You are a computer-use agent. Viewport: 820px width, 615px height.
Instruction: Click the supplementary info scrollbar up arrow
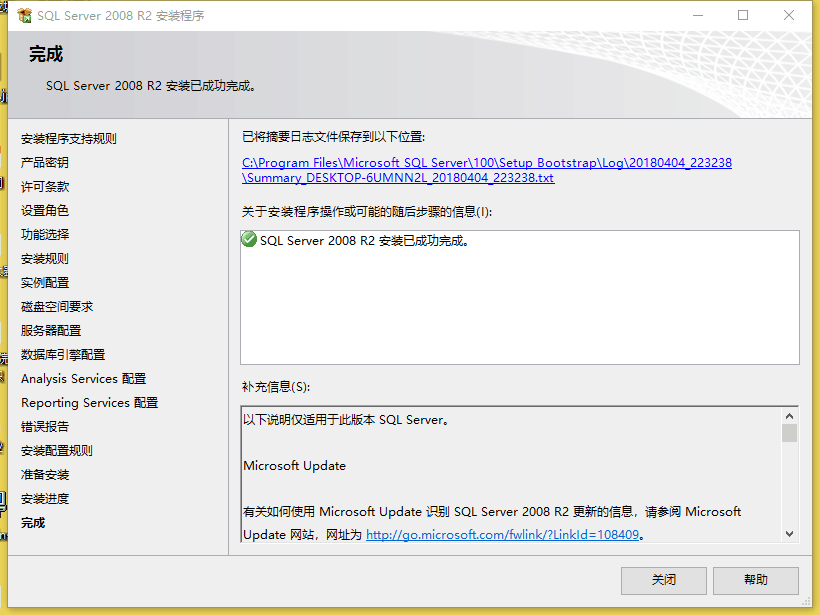point(789,416)
